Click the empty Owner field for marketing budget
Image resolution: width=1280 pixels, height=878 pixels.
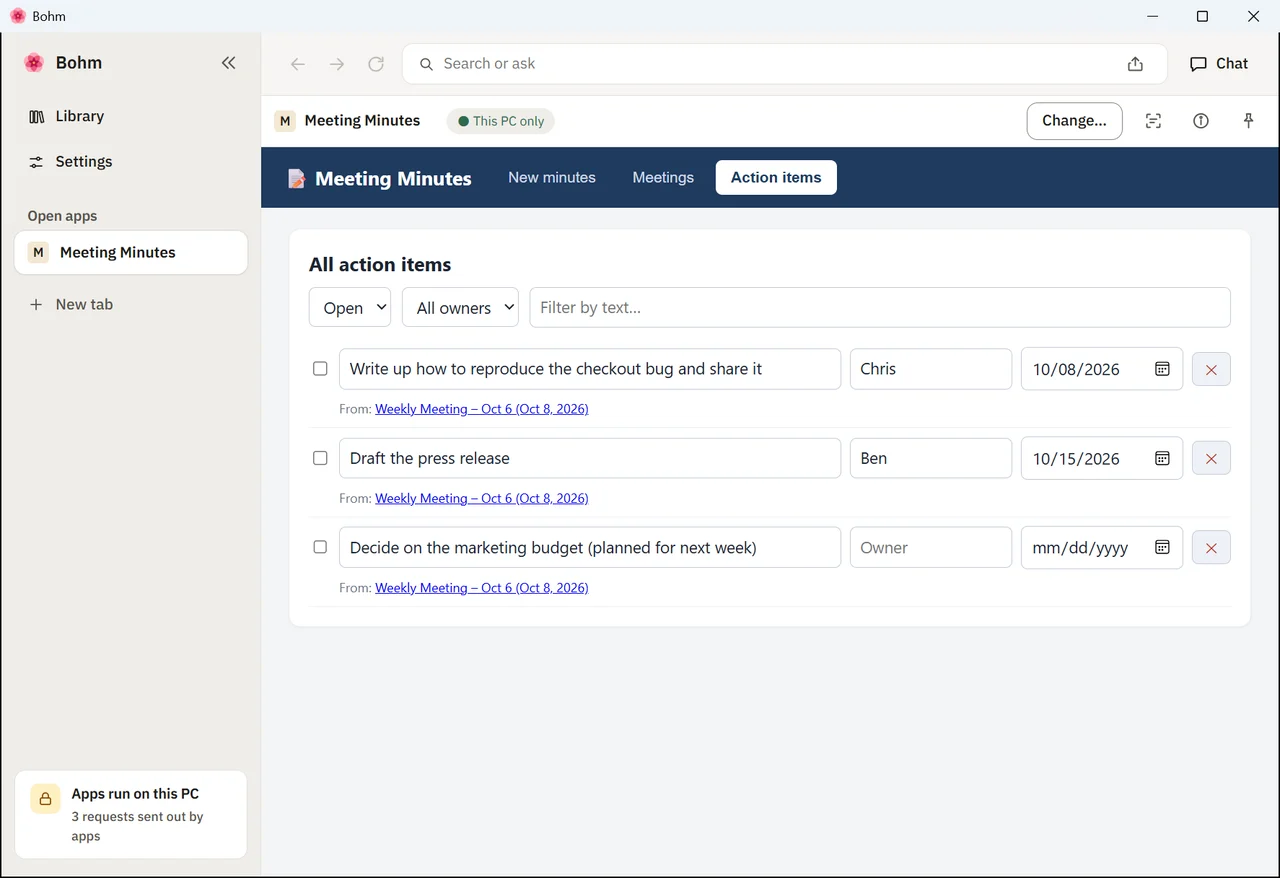(931, 548)
